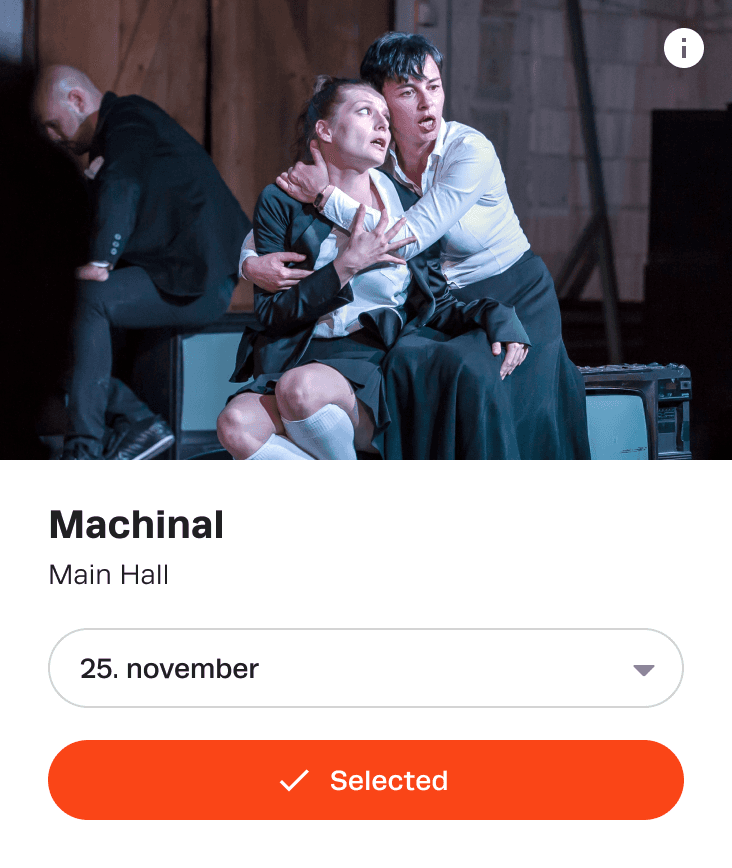Open the Machinal performance photo
732x868 pixels.
point(366,230)
